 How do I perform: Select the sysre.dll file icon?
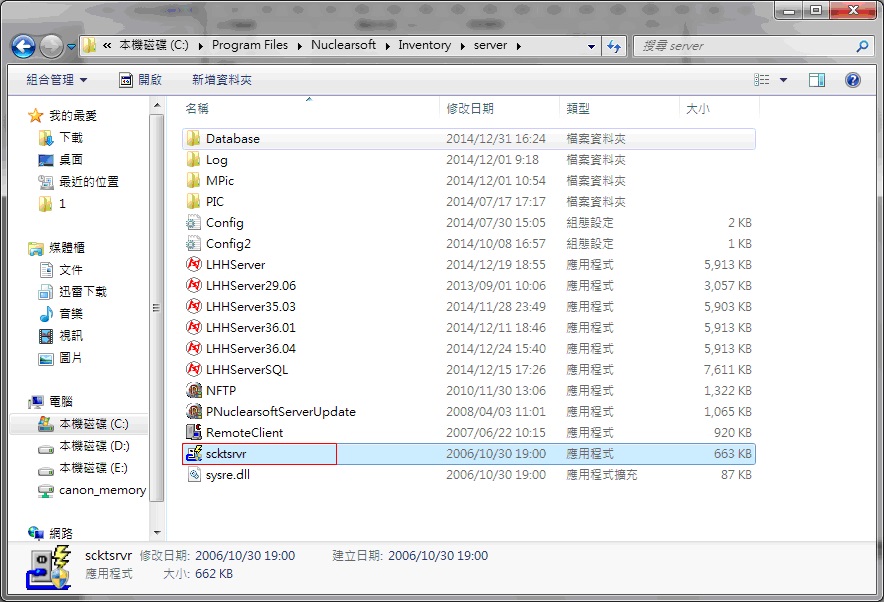[193, 475]
